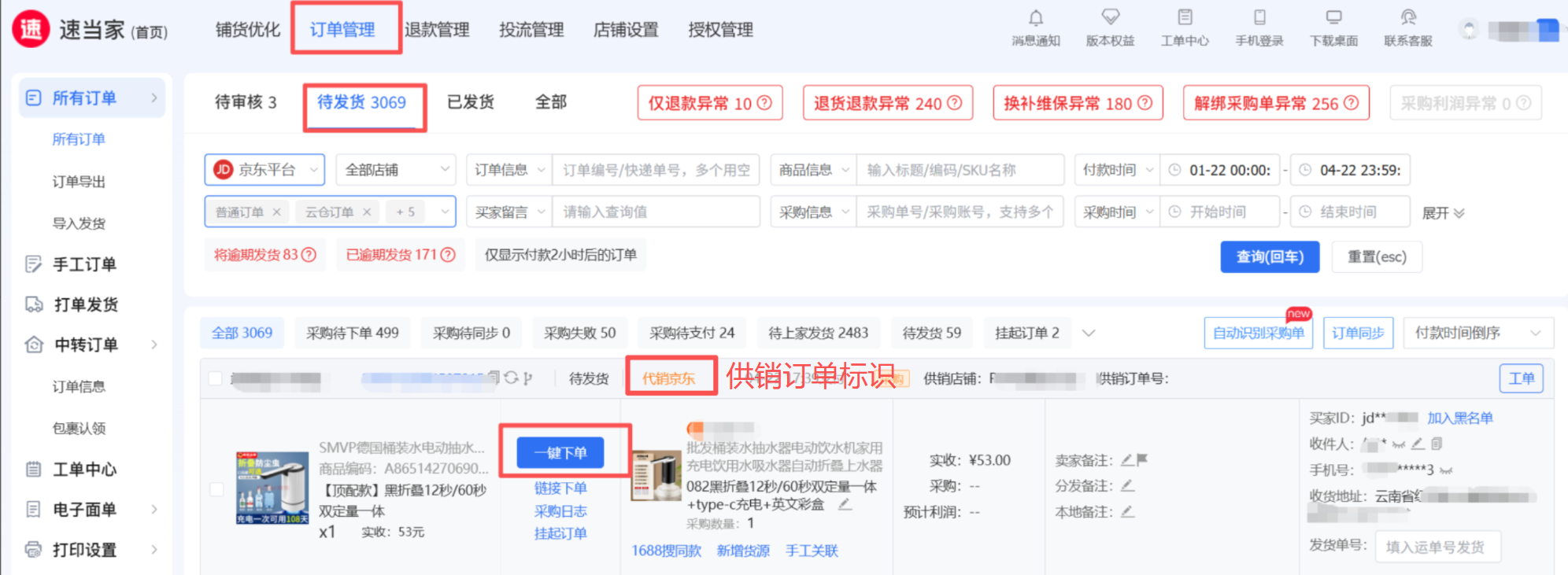
Task: Open the 全部店铺 store dropdown
Action: pyautogui.click(x=396, y=170)
